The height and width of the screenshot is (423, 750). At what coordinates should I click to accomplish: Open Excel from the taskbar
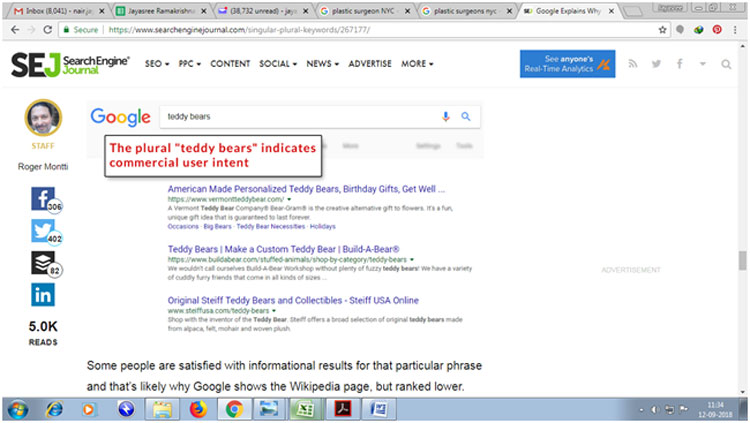tap(305, 410)
